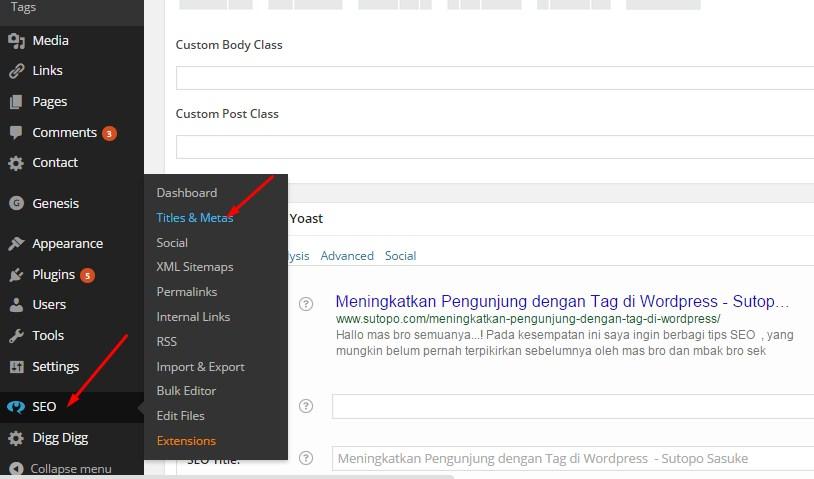Click Collapse menu text
The width and height of the screenshot is (814, 479).
[71, 469]
